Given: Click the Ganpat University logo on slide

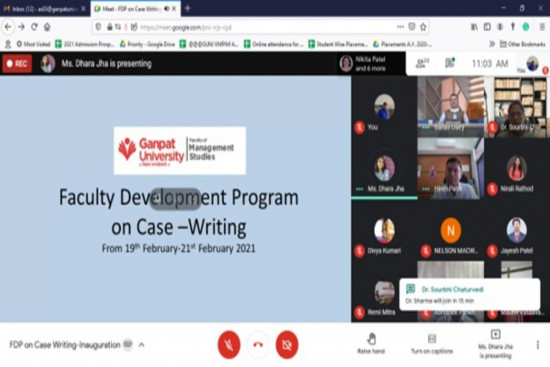Looking at the screenshot, I should coord(180,151).
